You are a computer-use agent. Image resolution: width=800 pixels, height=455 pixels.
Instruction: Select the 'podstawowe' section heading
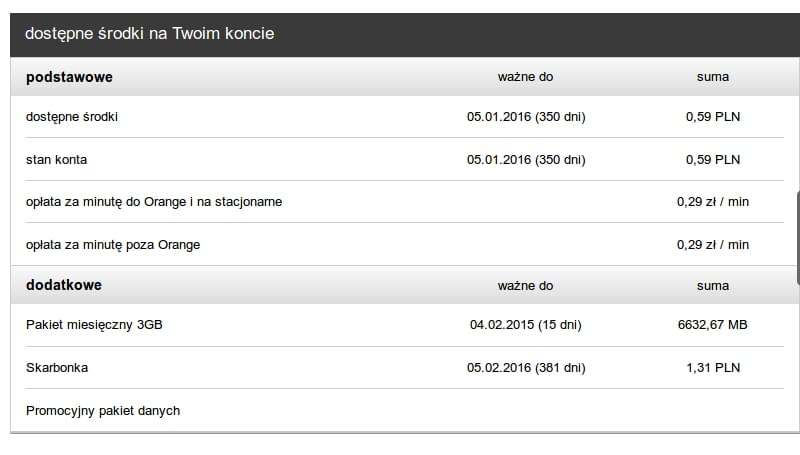coord(69,77)
